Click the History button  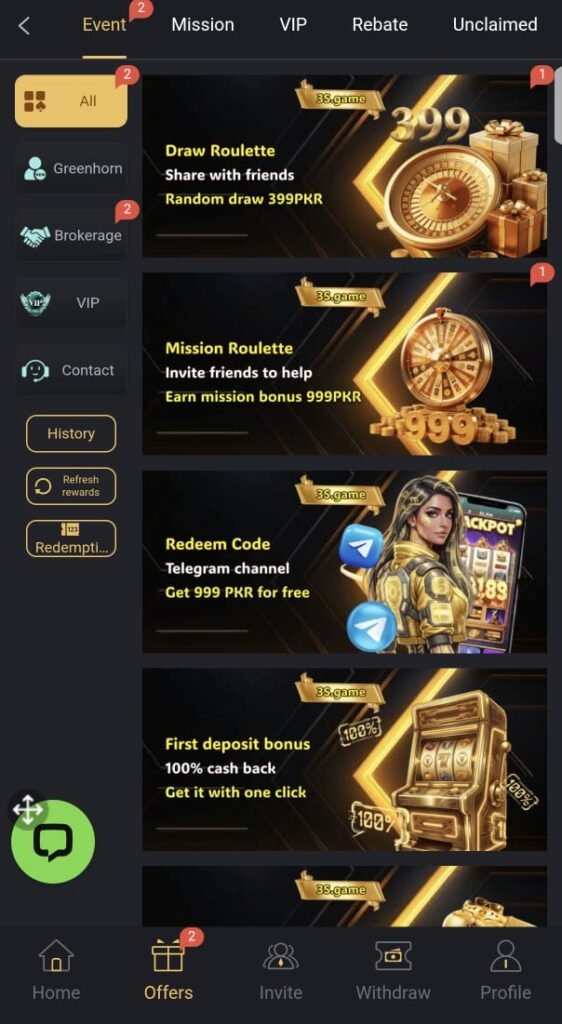(71, 434)
